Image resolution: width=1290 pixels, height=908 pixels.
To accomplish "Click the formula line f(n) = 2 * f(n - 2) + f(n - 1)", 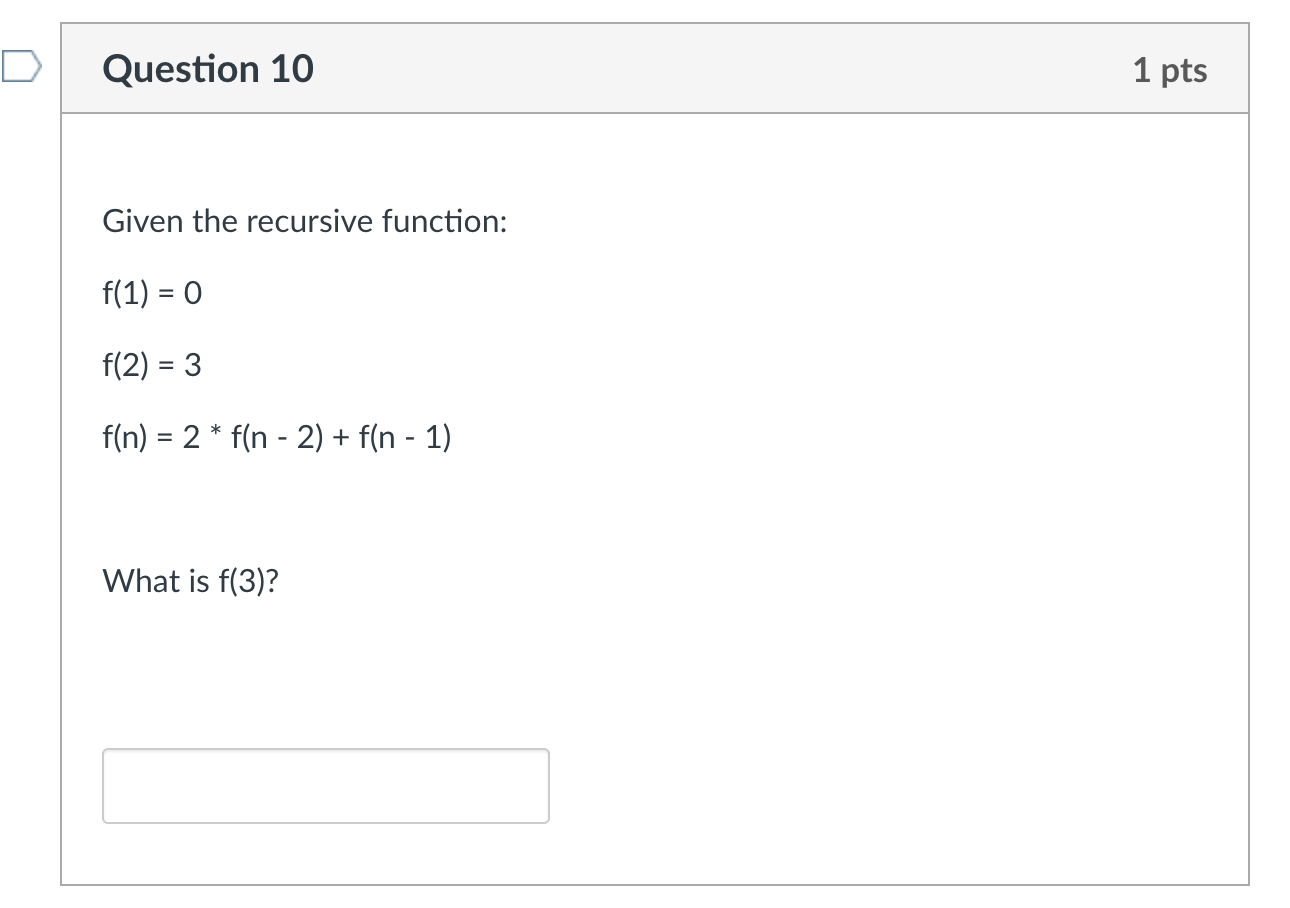I will (x=276, y=436).
